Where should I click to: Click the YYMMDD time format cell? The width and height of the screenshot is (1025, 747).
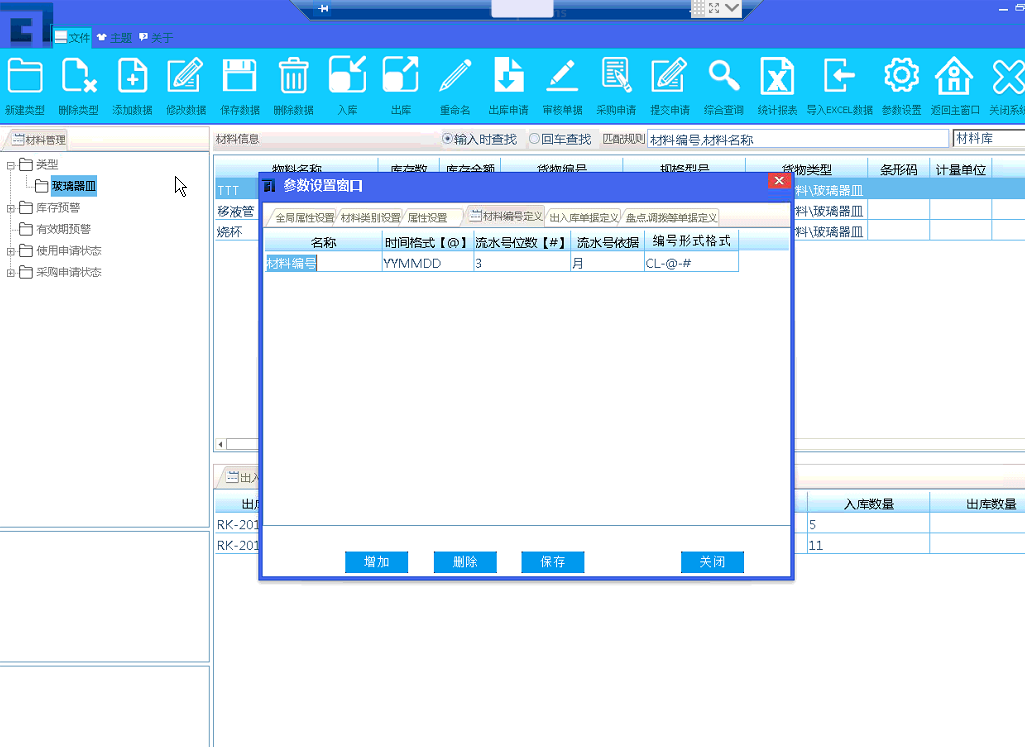click(x=428, y=263)
